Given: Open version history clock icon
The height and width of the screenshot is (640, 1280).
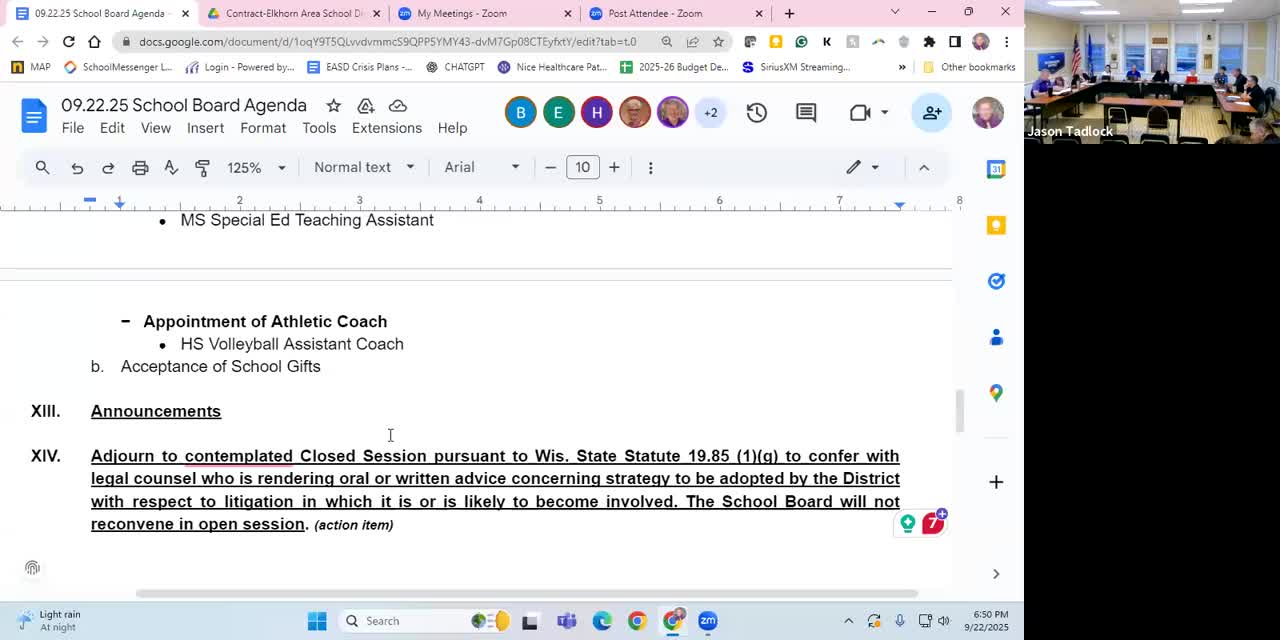Looking at the screenshot, I should (757, 113).
